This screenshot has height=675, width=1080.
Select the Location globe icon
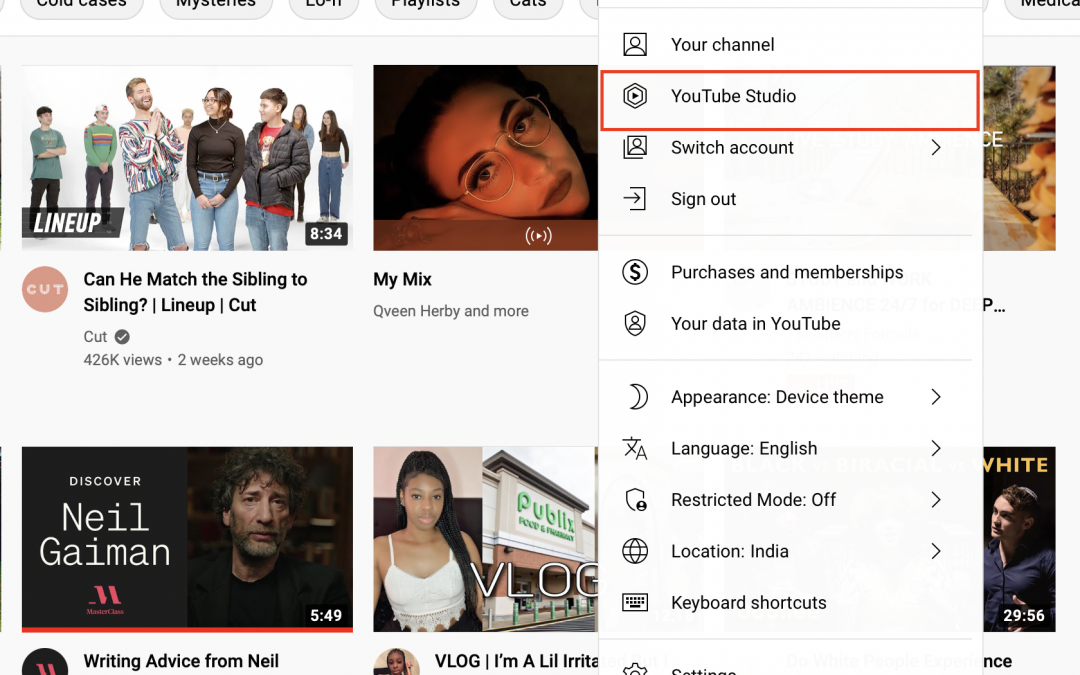tap(638, 551)
